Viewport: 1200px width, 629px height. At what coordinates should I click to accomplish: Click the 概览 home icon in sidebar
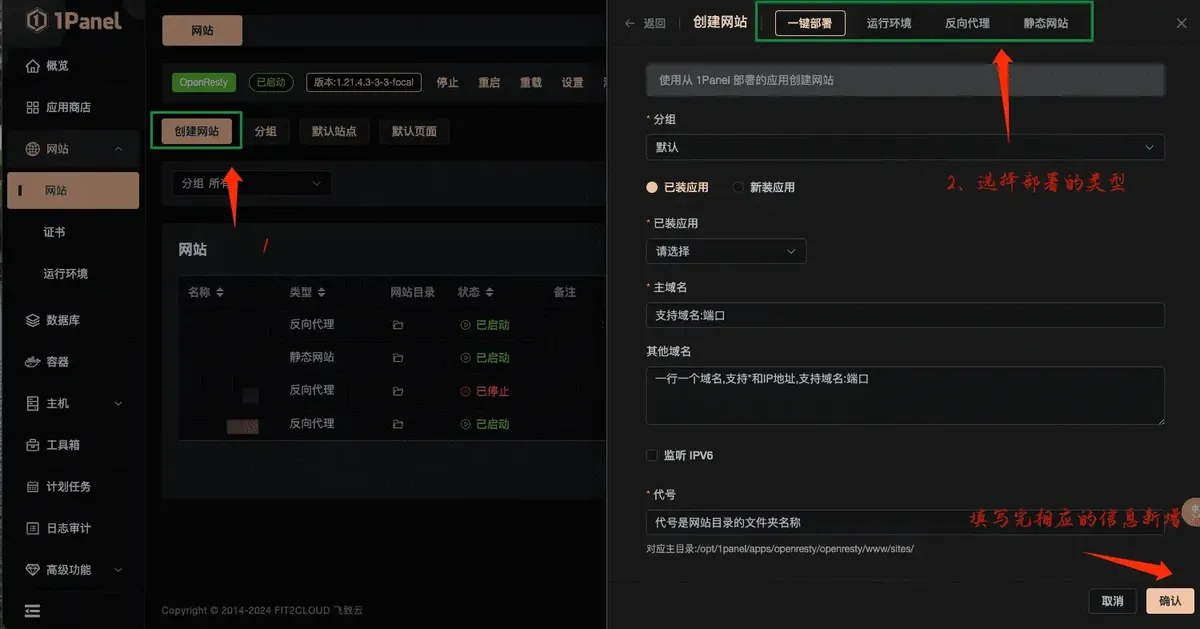pyautogui.click(x=32, y=66)
